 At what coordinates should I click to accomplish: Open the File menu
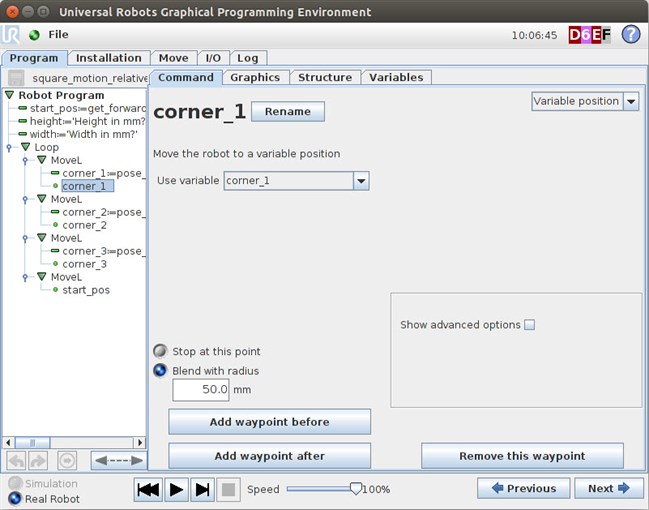click(58, 35)
